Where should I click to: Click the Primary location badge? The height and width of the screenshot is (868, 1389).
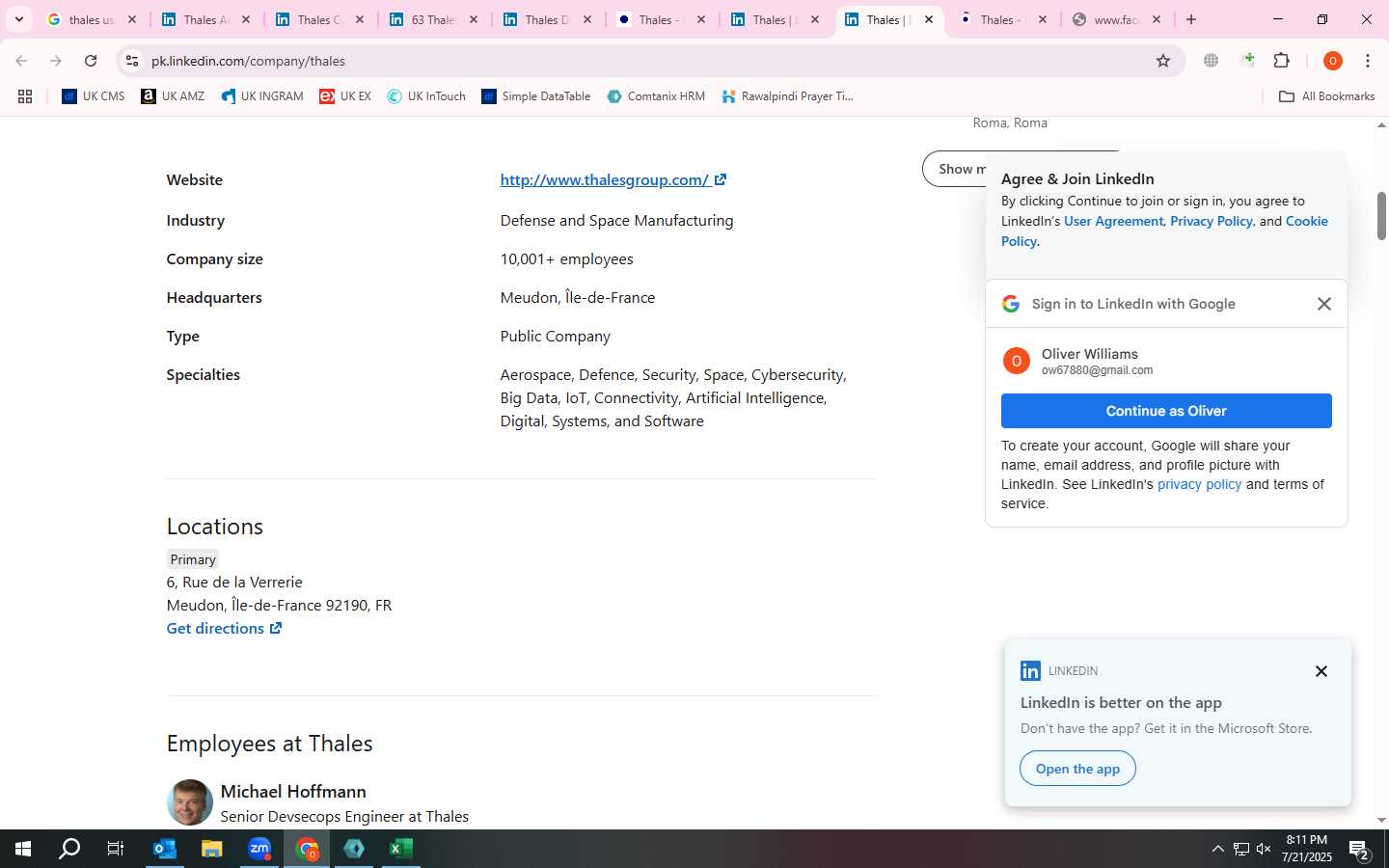193,559
